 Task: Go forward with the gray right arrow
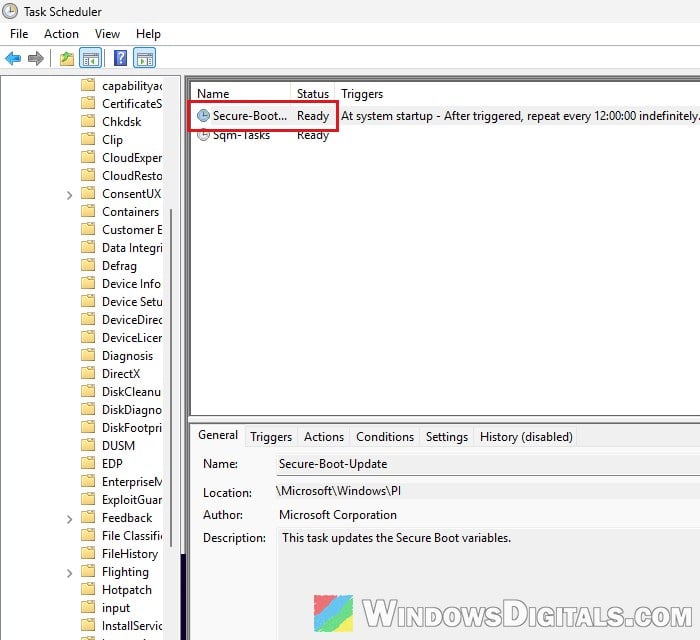tap(36, 58)
